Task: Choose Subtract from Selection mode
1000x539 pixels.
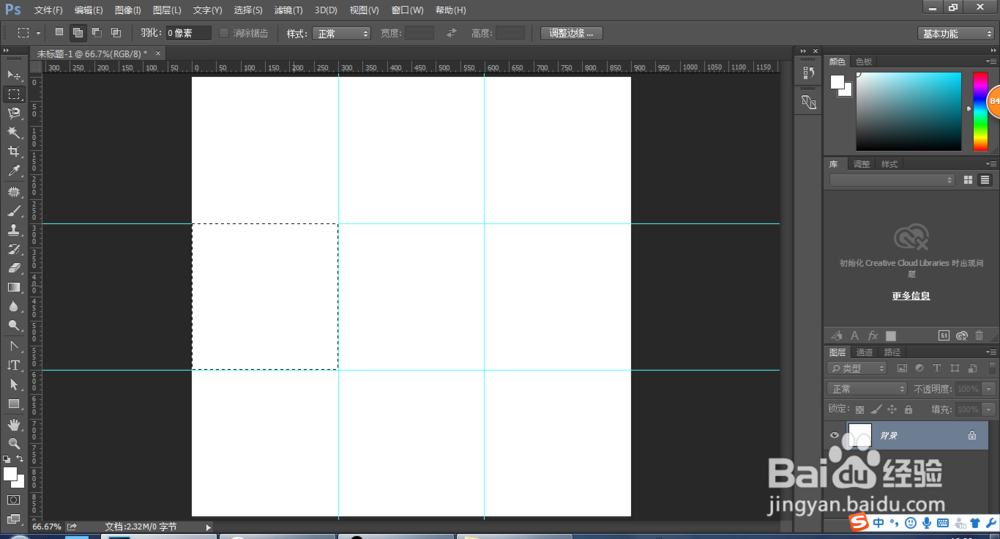Action: pyautogui.click(x=97, y=33)
